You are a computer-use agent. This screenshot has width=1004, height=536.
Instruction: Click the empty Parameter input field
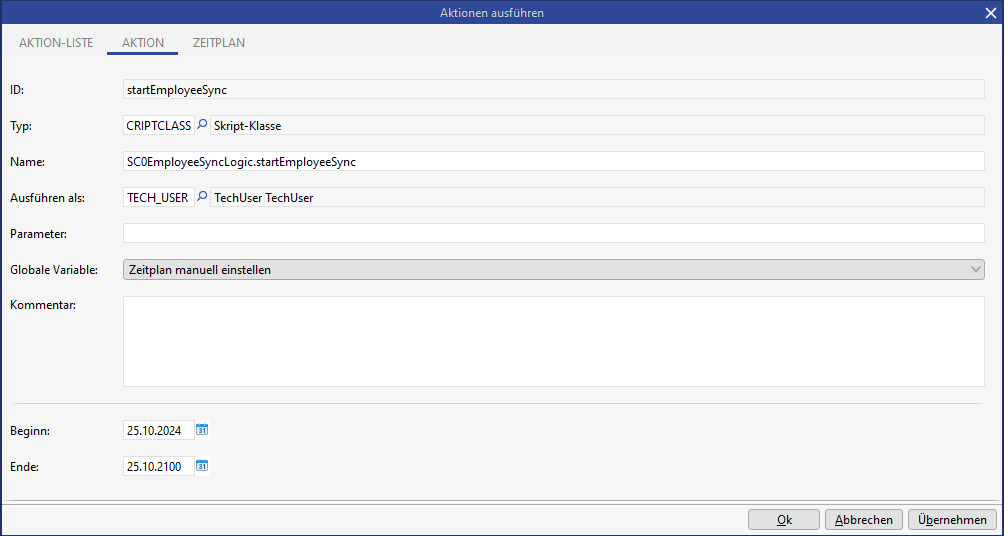point(553,233)
